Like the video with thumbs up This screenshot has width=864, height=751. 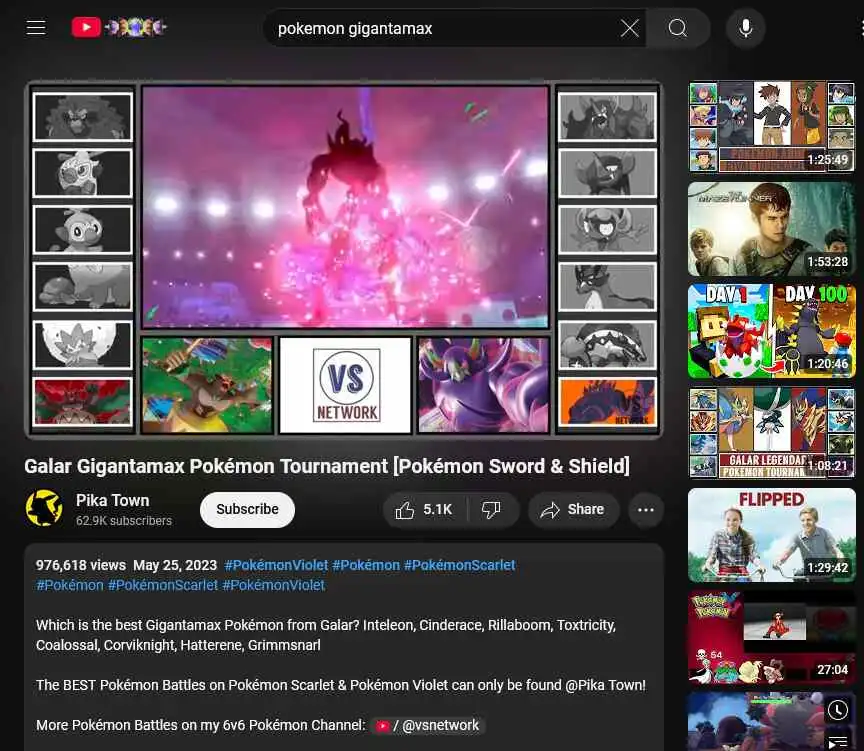click(x=424, y=510)
